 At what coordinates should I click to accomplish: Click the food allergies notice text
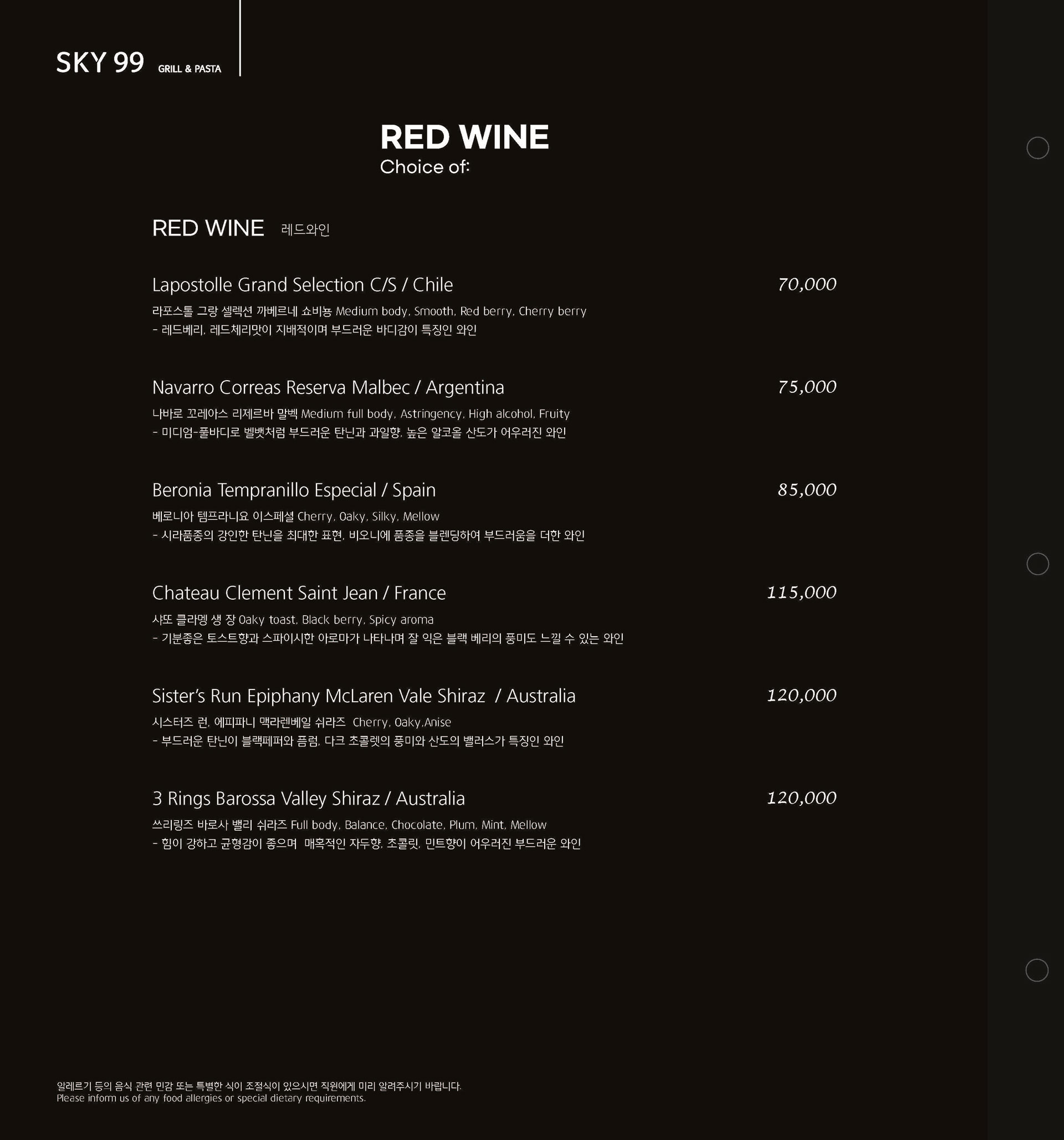[x=259, y=1092]
